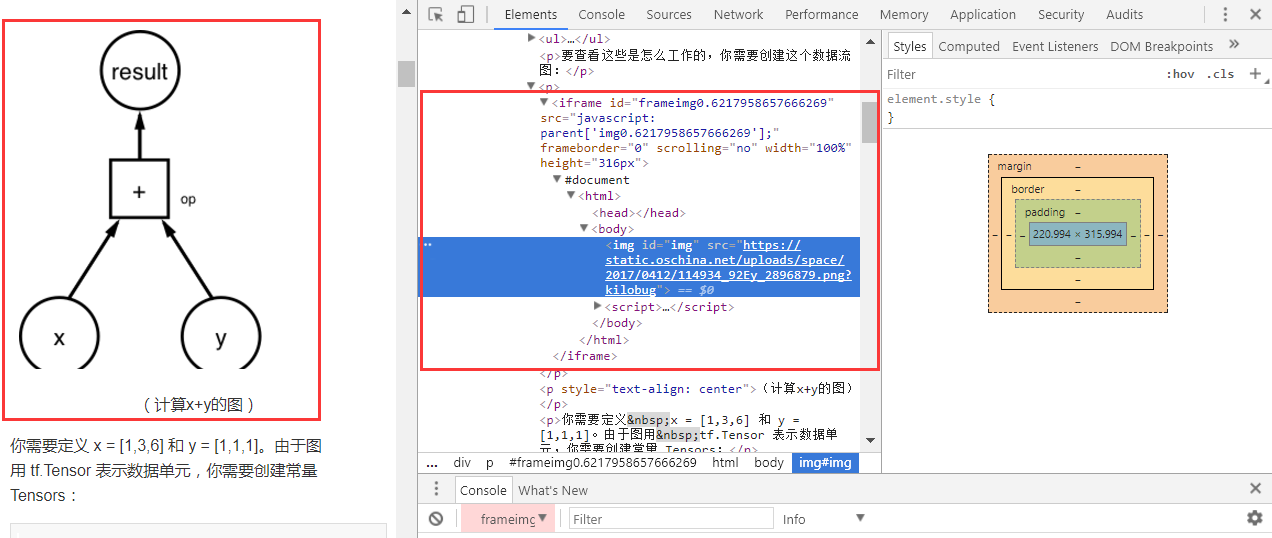Click the margin label in box model
This screenshot has height=538, width=1272.
pos(1014,166)
